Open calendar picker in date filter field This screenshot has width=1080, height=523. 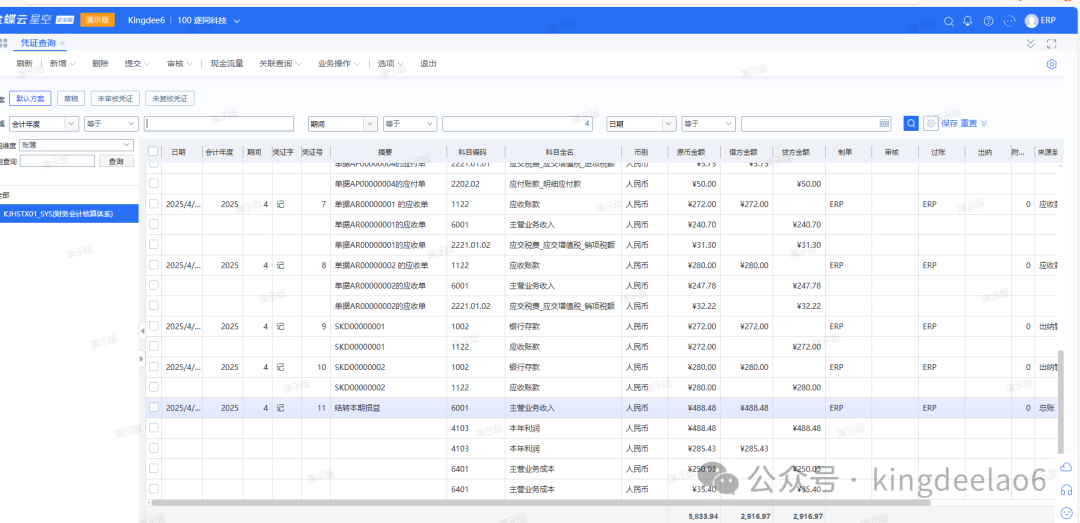[884, 124]
